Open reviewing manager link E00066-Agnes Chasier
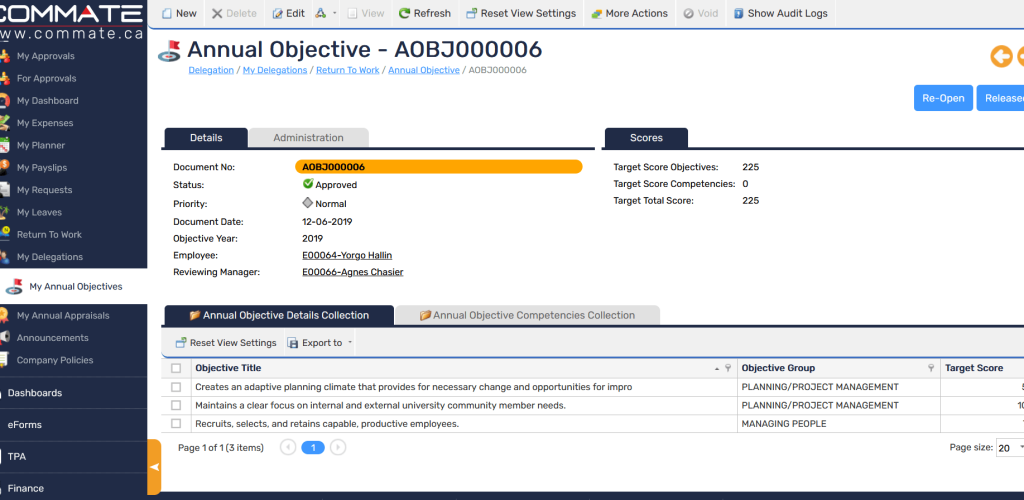The height and width of the screenshot is (500, 1024). click(x=353, y=272)
